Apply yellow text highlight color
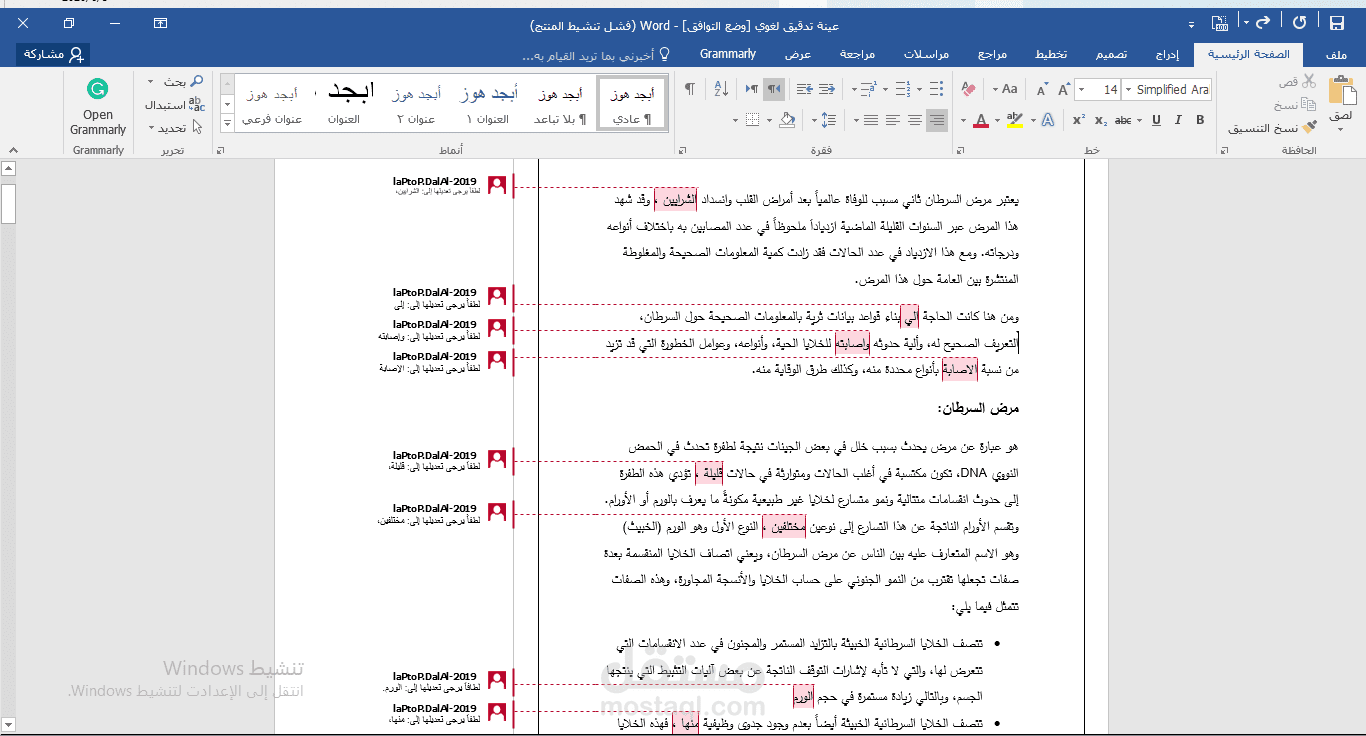Screen dimensions: 1366x736 pos(1015,120)
